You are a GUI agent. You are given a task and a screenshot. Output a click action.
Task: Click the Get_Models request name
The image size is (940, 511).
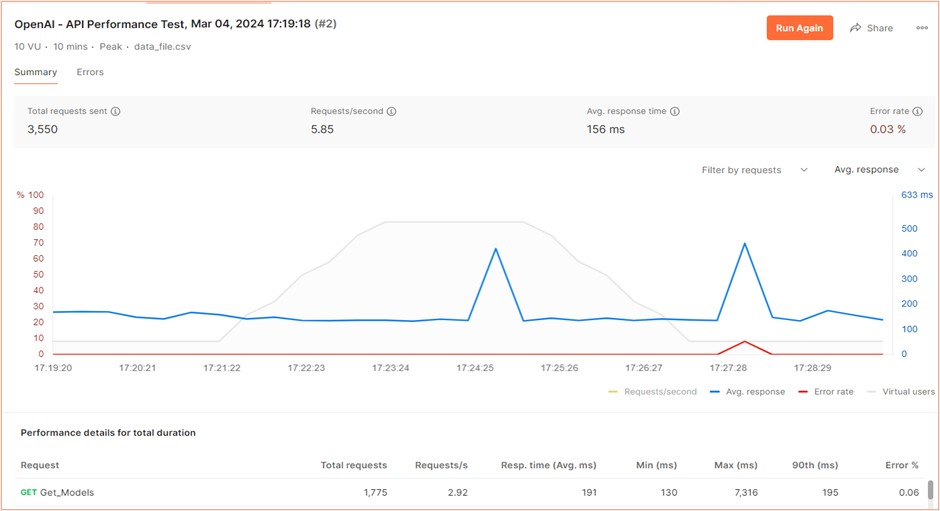[67, 492]
